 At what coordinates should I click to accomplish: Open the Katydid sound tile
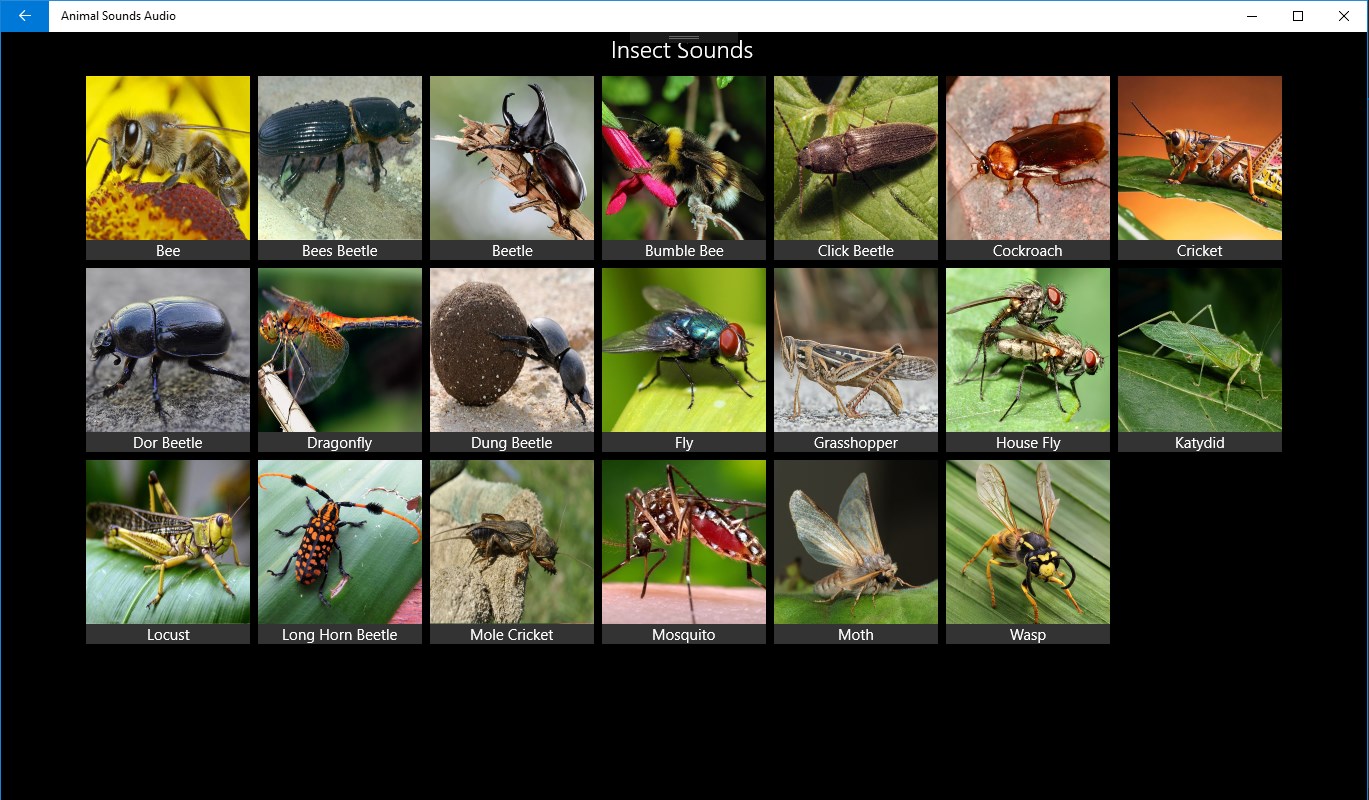click(1200, 360)
